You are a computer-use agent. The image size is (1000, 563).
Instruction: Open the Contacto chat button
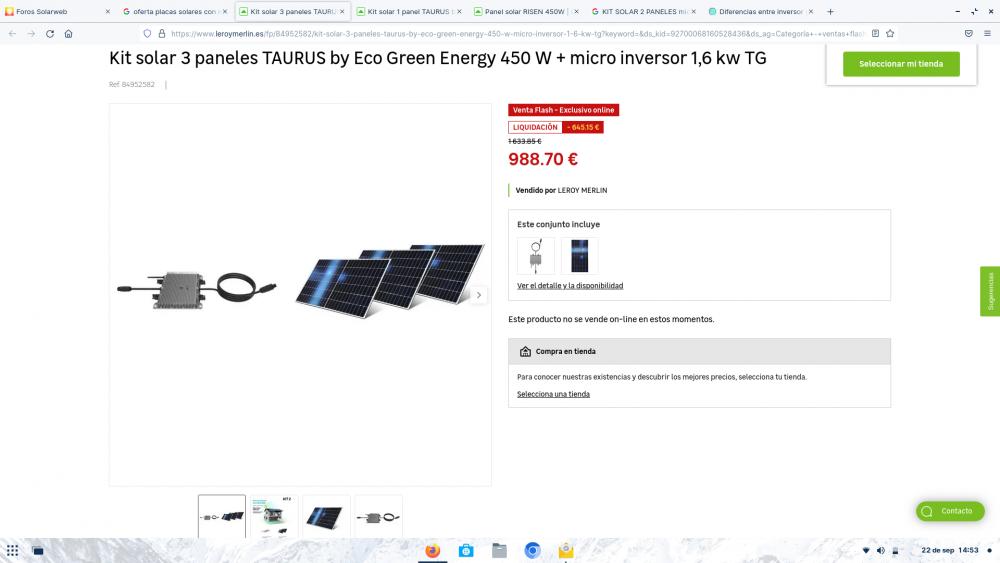click(x=950, y=511)
